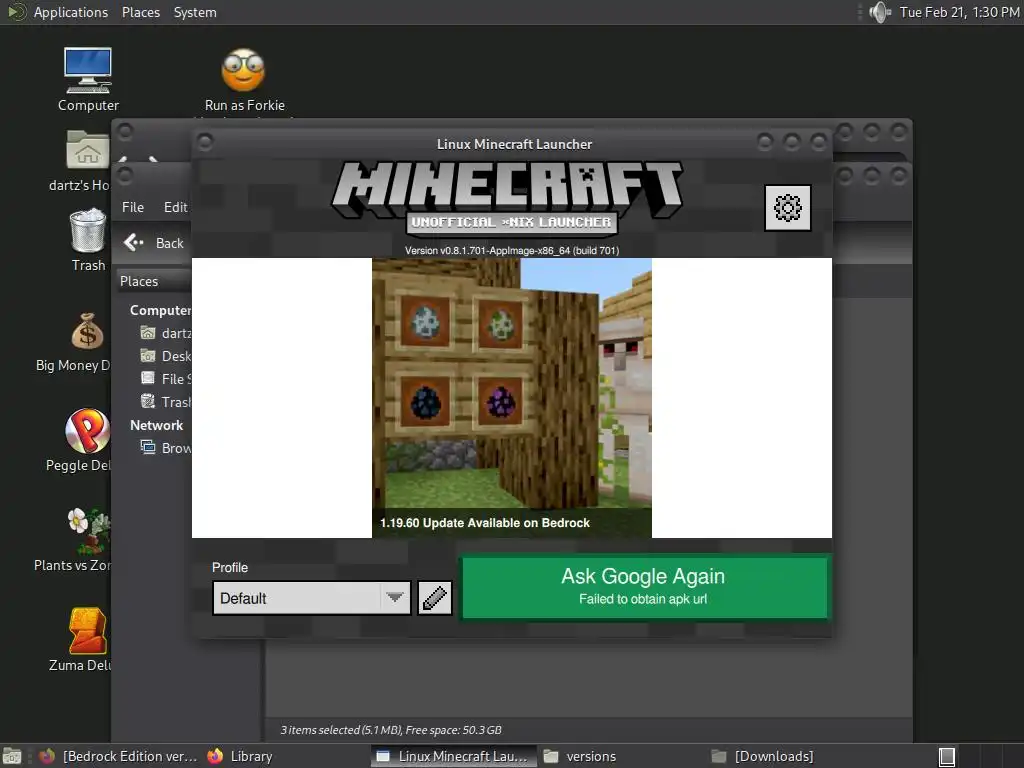
Task: Launch Run as Forkie desktop icon
Action: pos(244,81)
